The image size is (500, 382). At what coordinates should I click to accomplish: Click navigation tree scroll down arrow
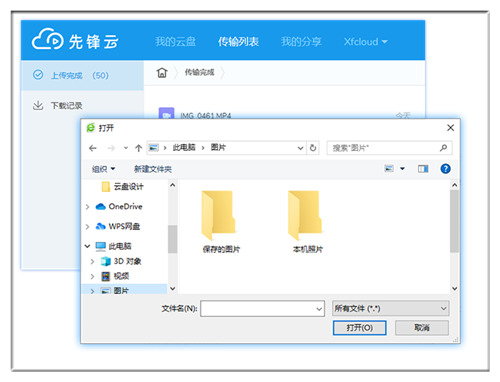pos(172,288)
